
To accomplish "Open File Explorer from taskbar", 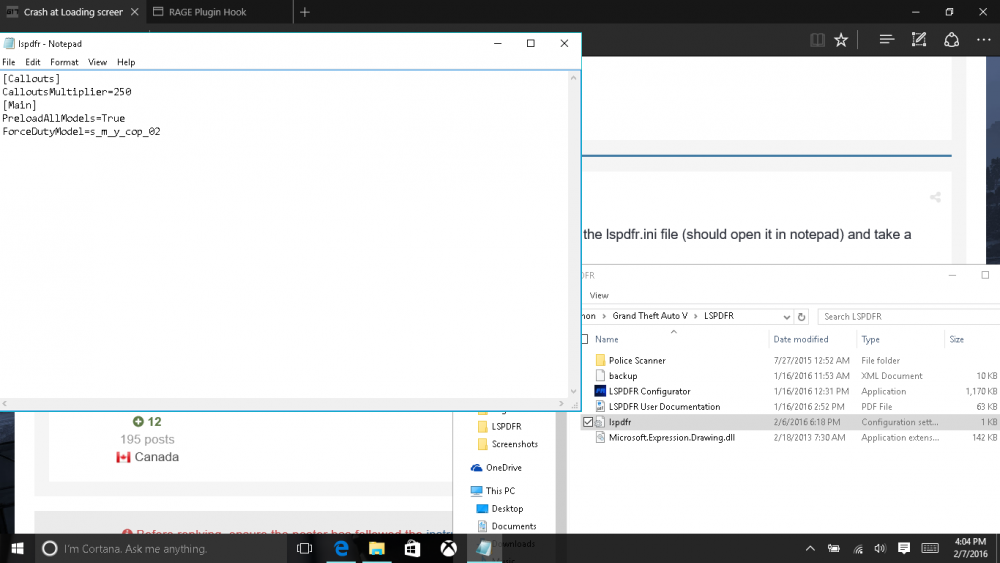I will click(x=377, y=548).
